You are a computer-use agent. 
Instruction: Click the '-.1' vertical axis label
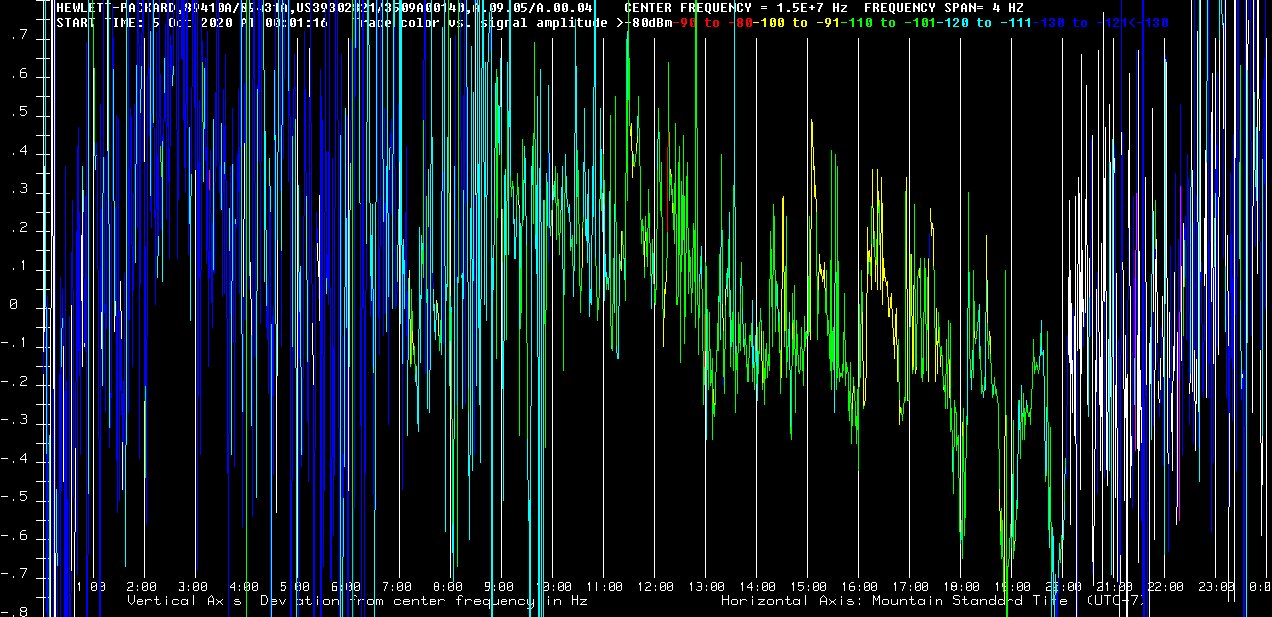tap(15, 344)
